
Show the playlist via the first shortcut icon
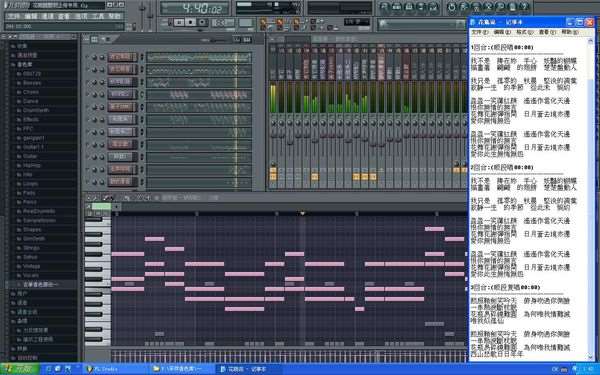[x=384, y=7]
